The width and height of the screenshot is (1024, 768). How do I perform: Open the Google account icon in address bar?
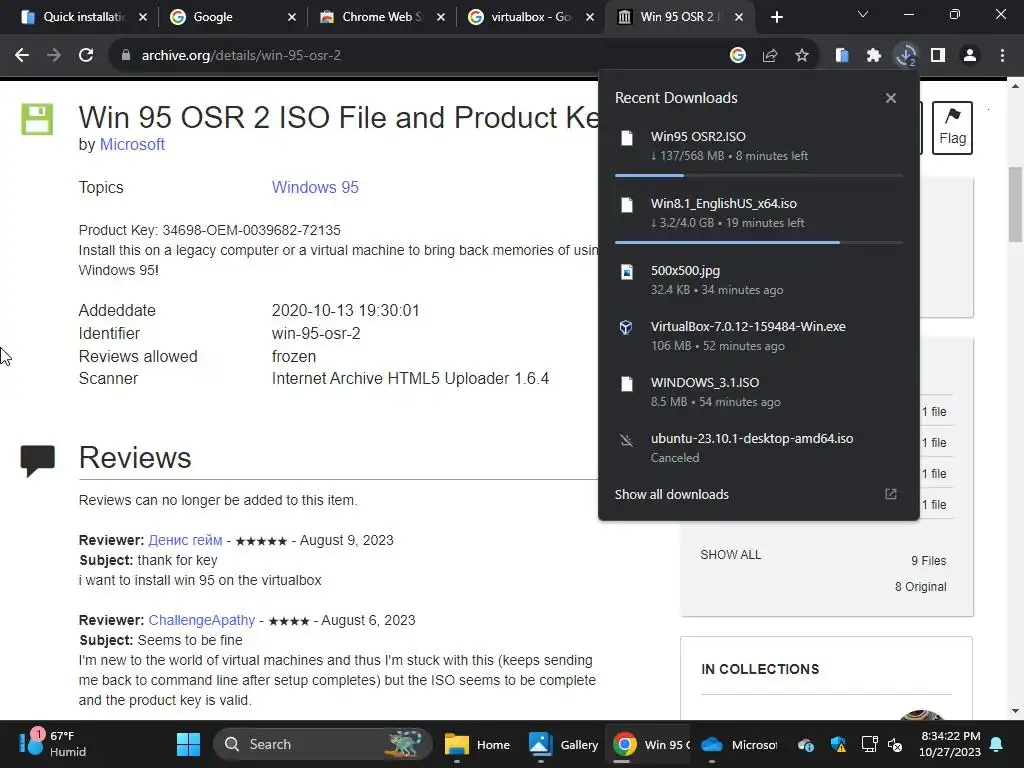[738, 56]
